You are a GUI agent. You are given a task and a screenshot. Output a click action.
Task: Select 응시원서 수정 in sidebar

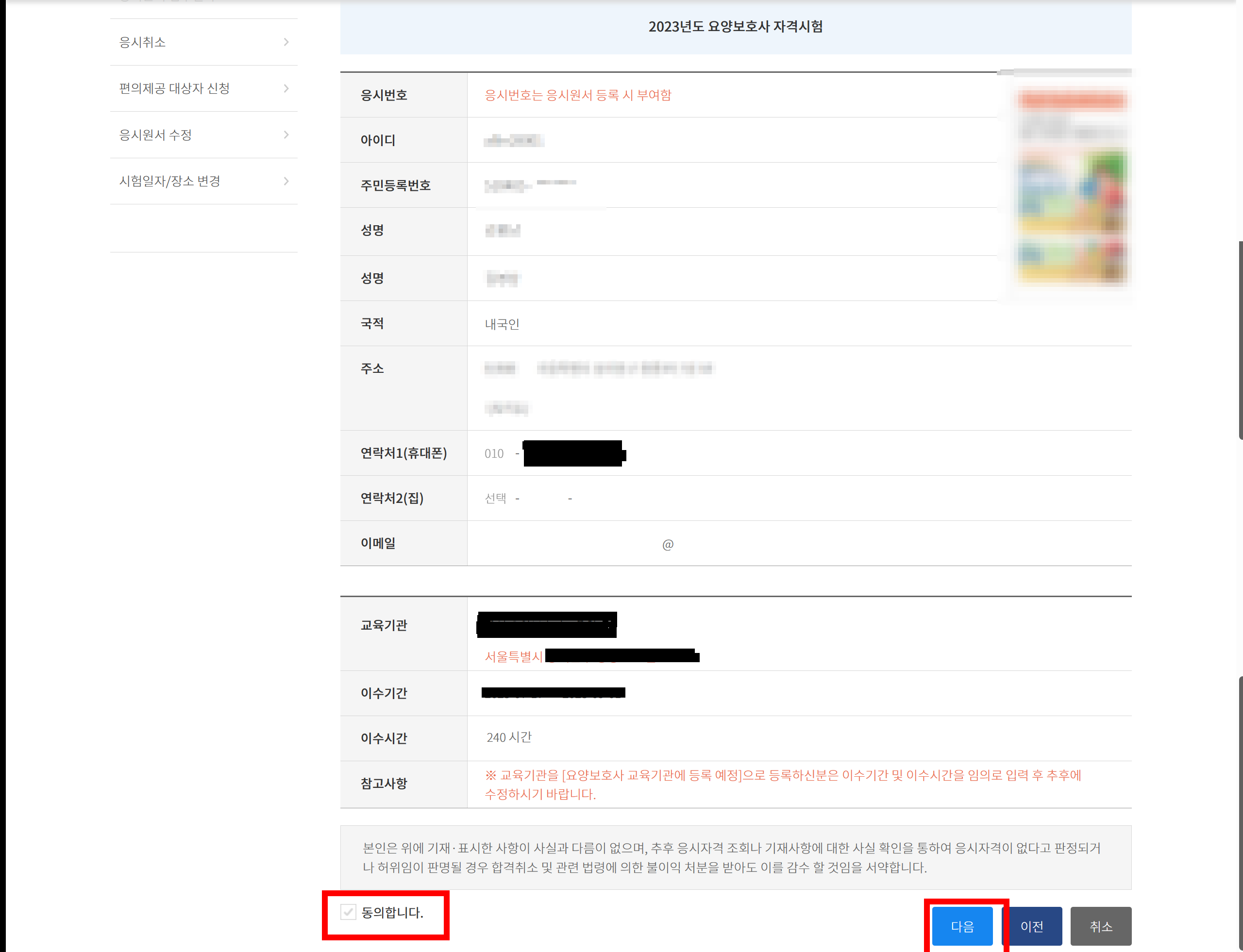pos(155,135)
